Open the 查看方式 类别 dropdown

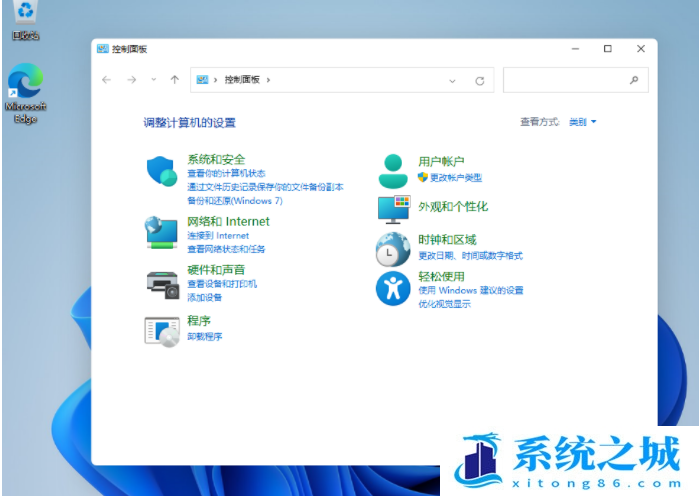583,122
